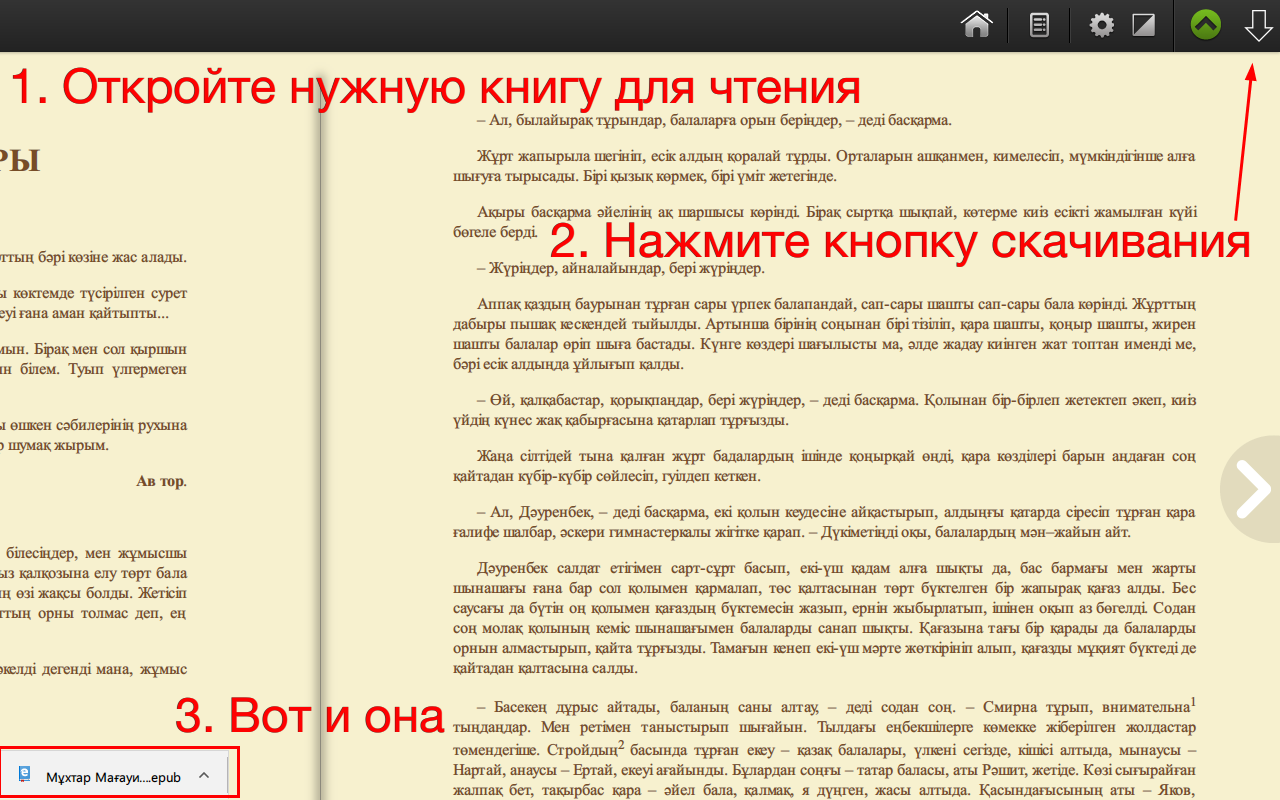
Task: Open the downloaded file Мұхтар Мағауи....epub
Action: pyautogui.click(x=110, y=776)
